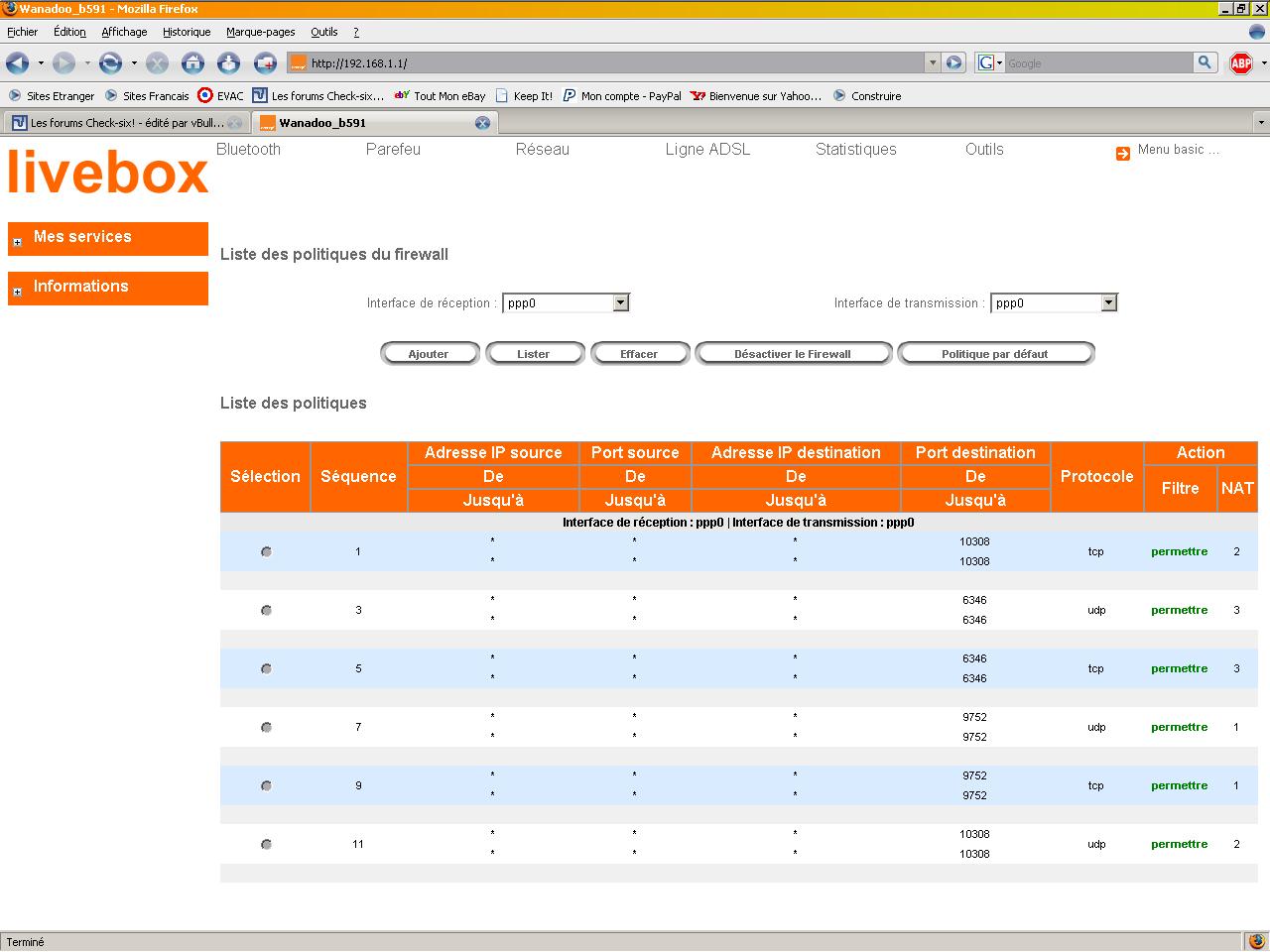Select the radio button for sequence 7

click(x=266, y=727)
